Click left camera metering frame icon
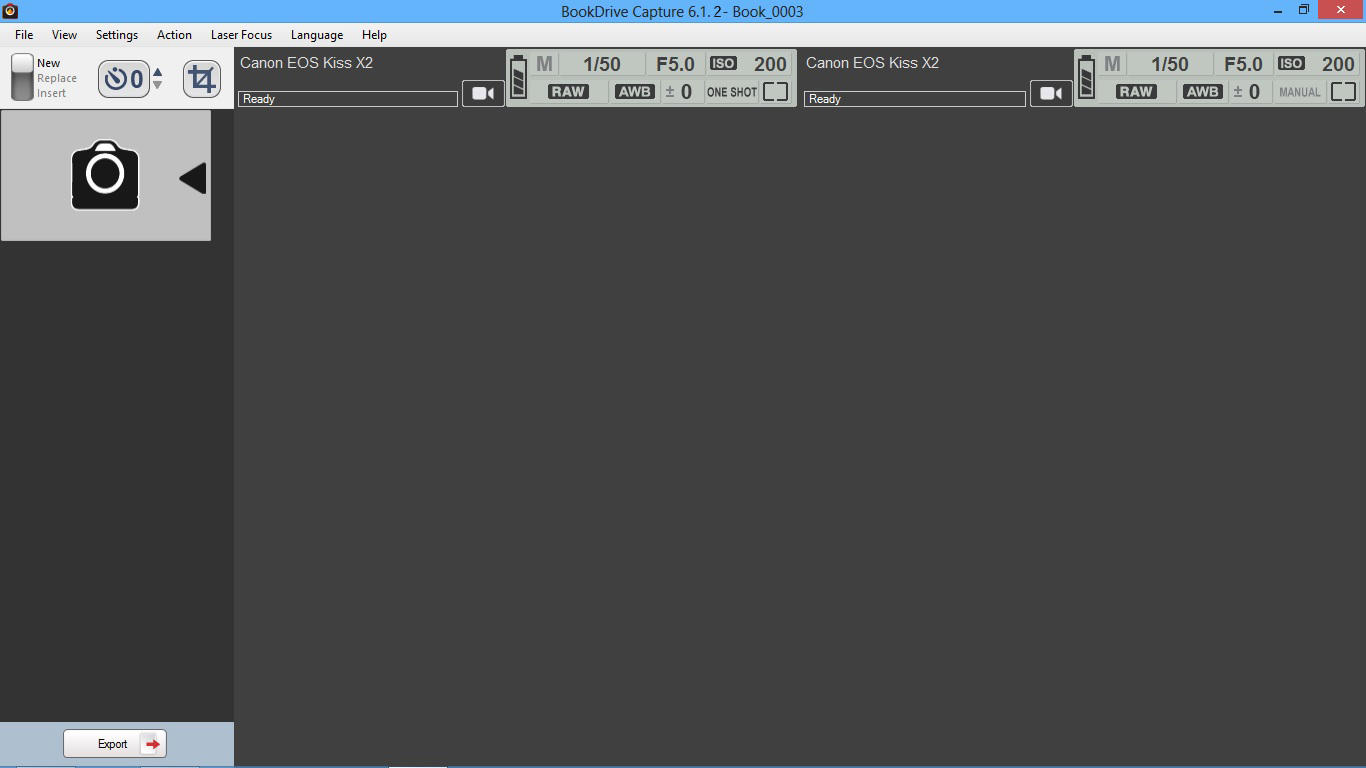Image resolution: width=1366 pixels, height=768 pixels. pyautogui.click(x=776, y=91)
